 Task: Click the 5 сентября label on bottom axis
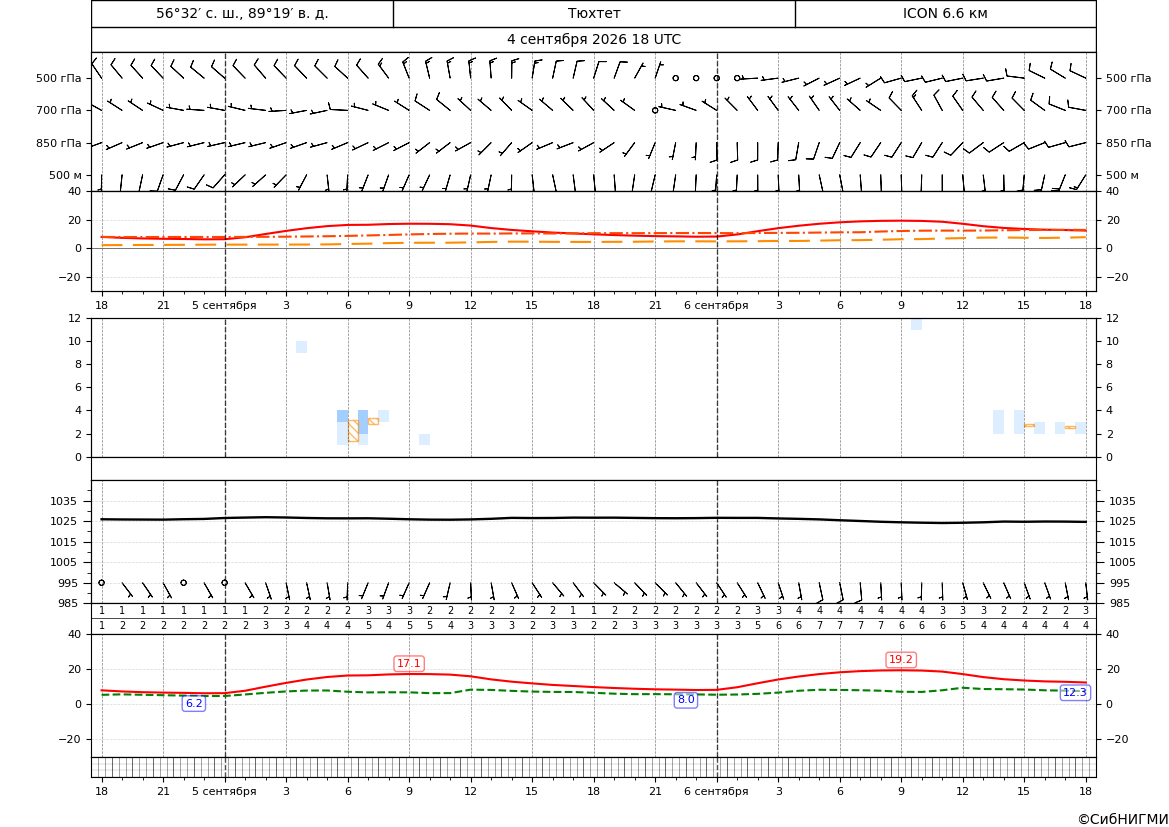224,791
